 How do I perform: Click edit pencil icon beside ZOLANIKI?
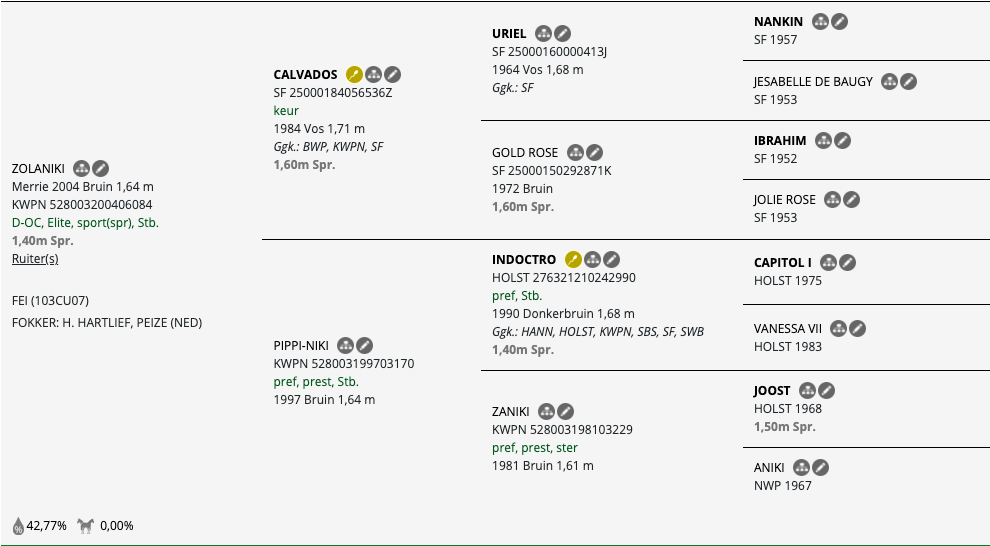pyautogui.click(x=100, y=169)
